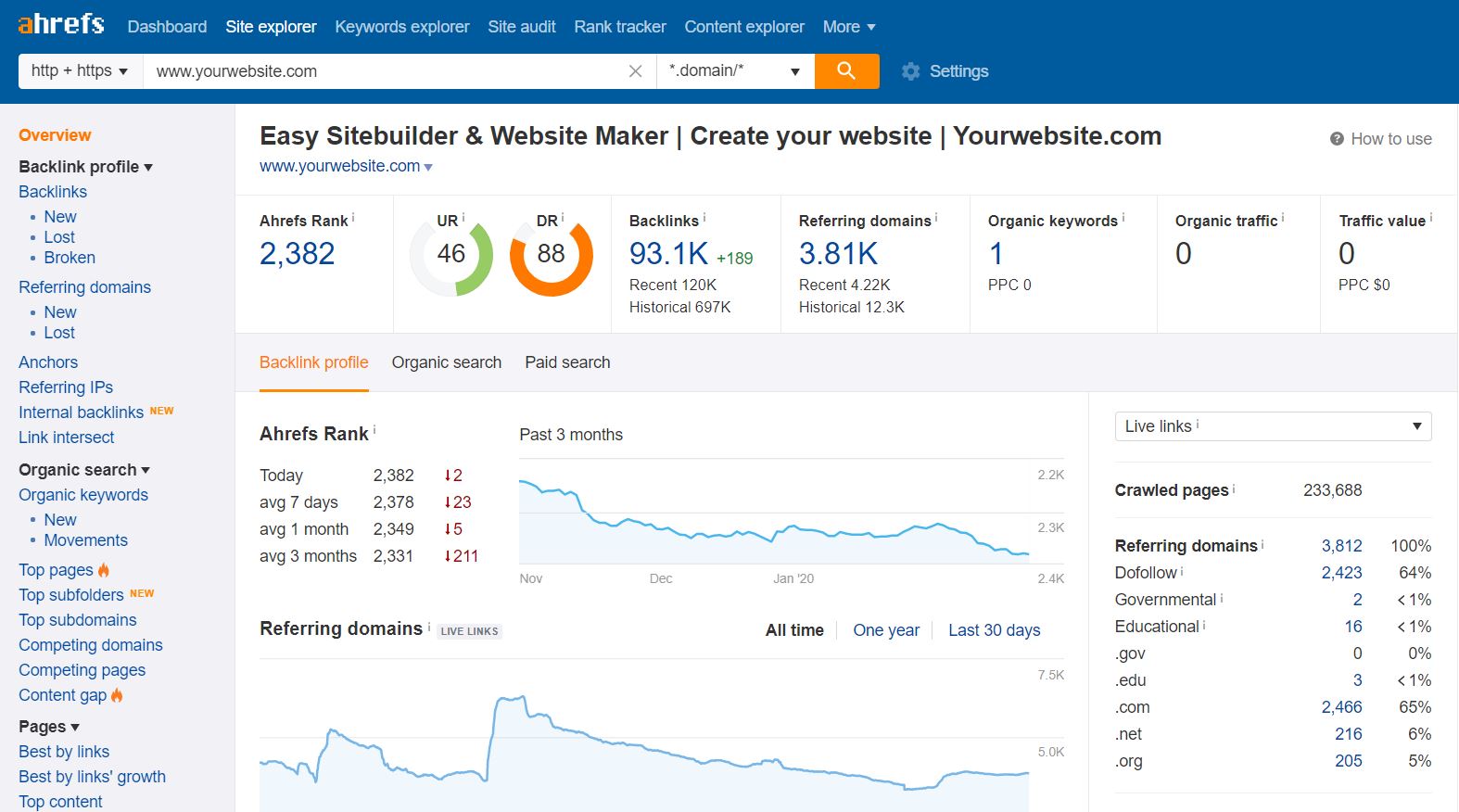Click the How to use question mark icon
This screenshot has height=812, width=1459.
tap(1337, 139)
